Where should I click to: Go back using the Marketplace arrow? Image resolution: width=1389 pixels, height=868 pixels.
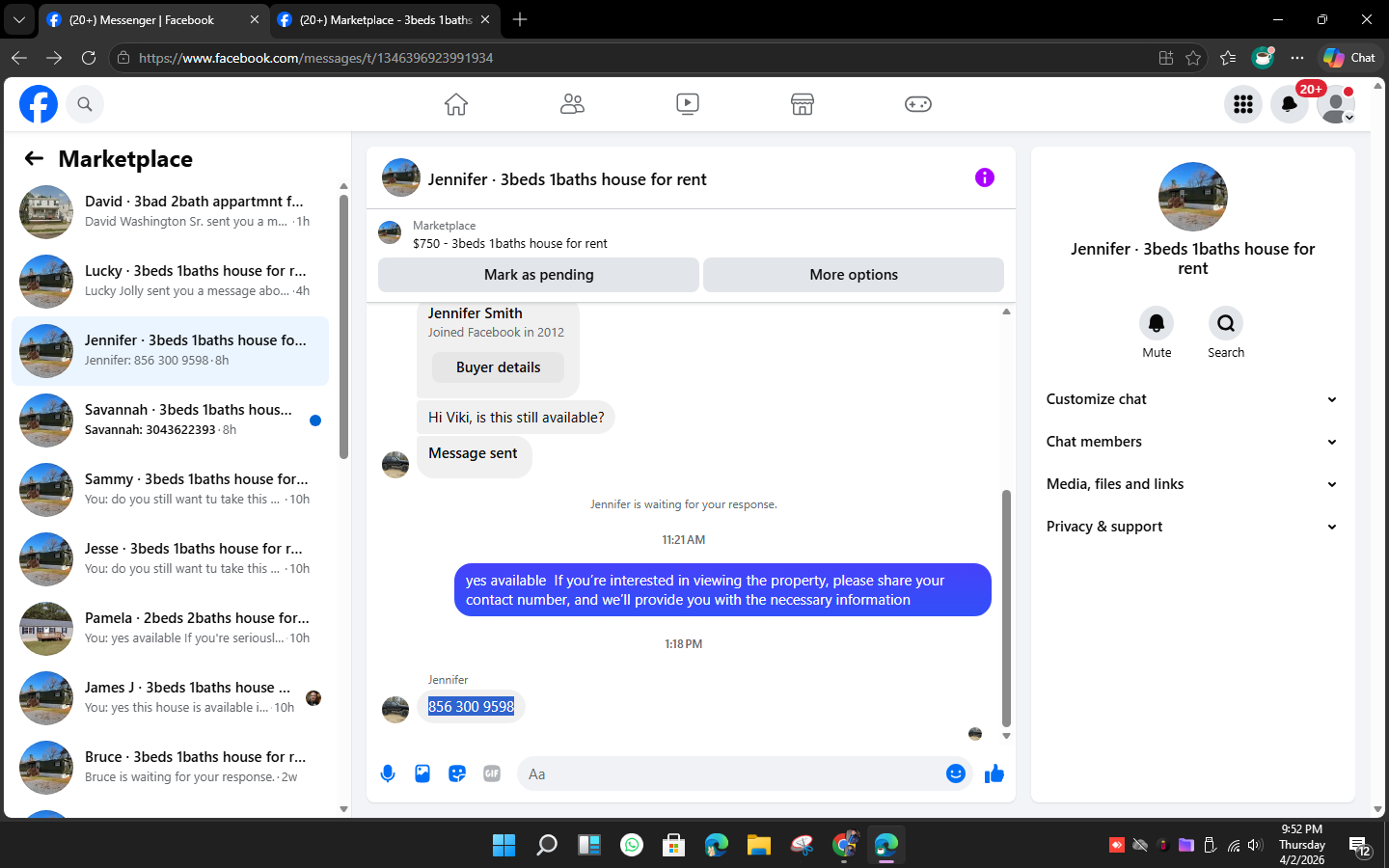click(x=35, y=158)
